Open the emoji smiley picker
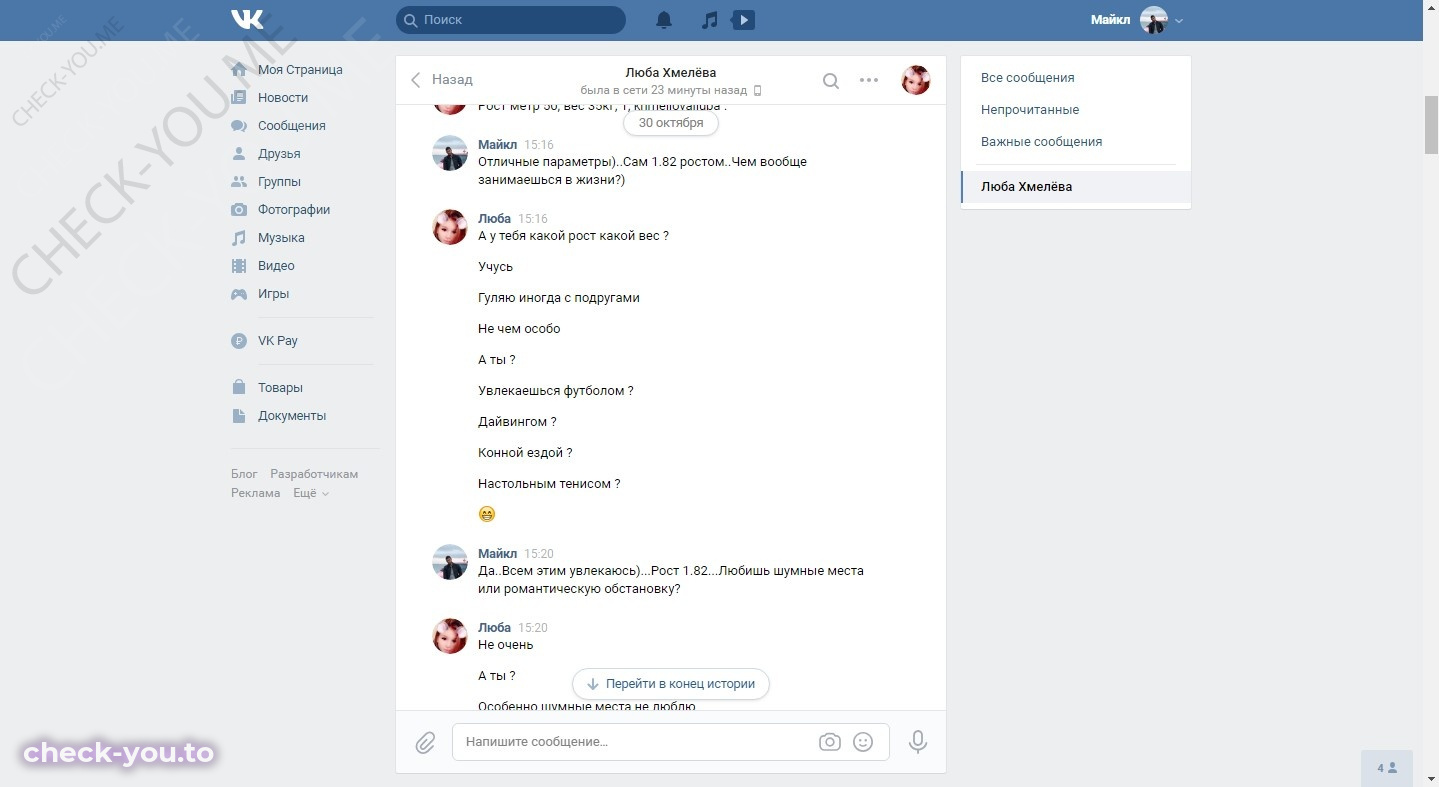 [x=863, y=742]
